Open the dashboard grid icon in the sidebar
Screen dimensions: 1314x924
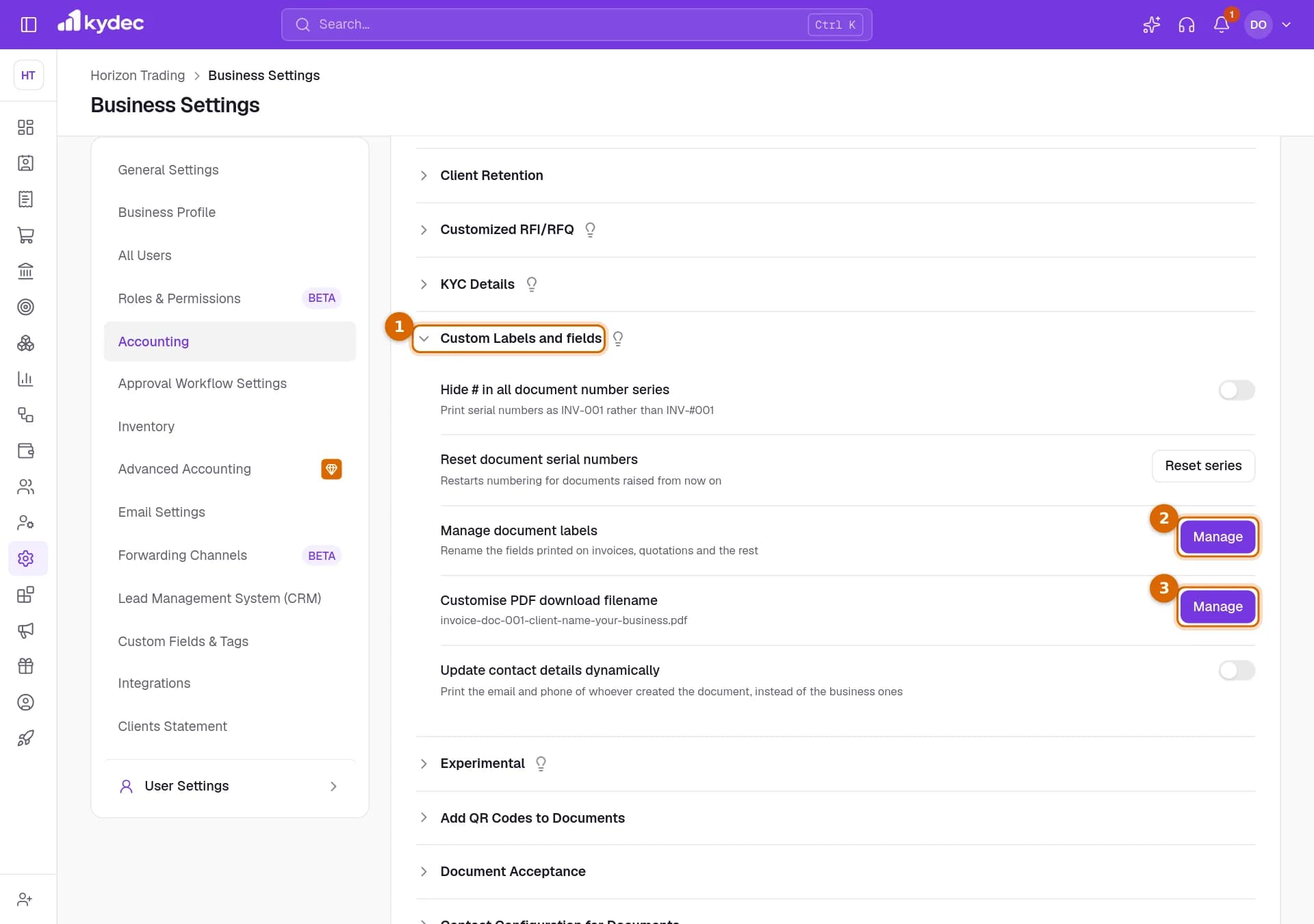(x=25, y=127)
